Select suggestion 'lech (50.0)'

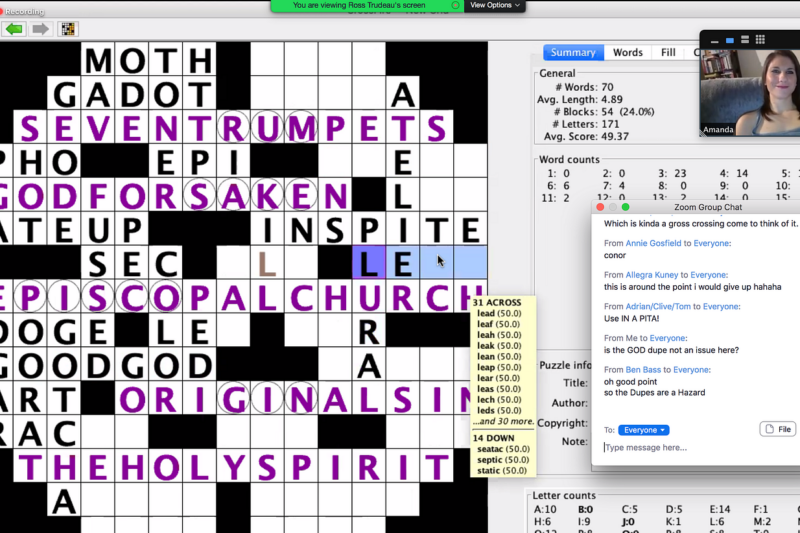[499, 399]
